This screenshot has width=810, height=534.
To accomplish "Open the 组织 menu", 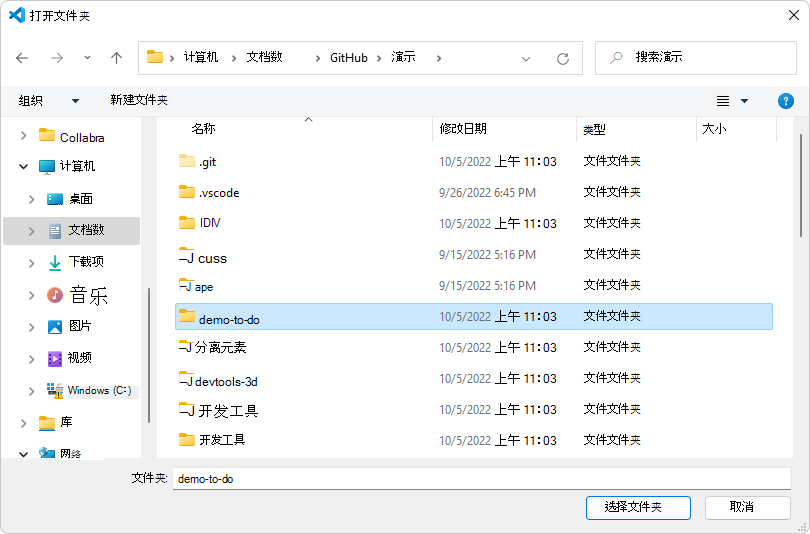I will point(49,100).
